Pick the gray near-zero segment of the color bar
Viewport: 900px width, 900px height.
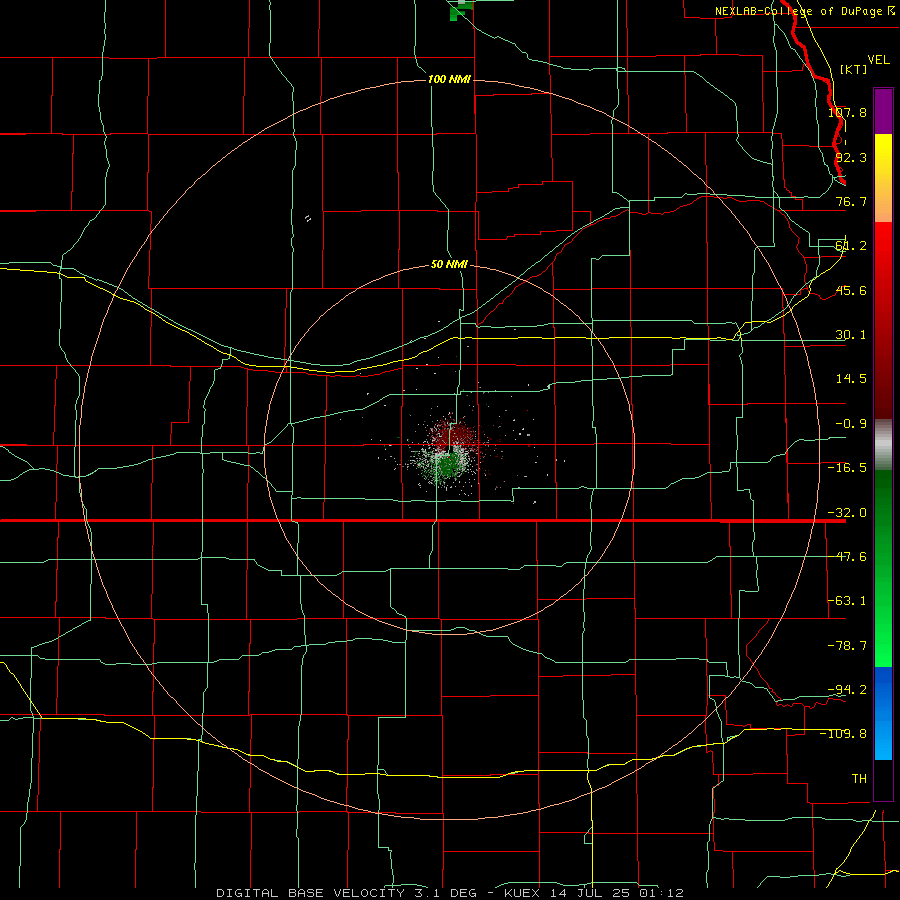point(883,445)
